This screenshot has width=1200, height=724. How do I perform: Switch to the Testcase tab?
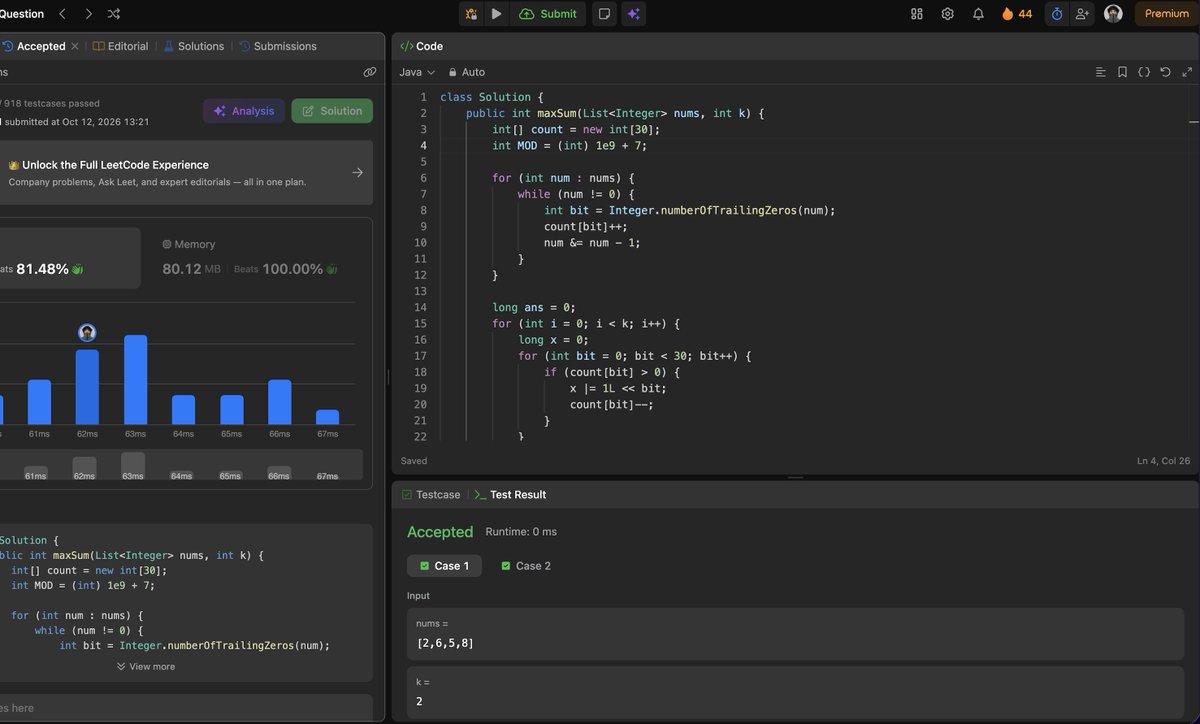[x=431, y=495]
